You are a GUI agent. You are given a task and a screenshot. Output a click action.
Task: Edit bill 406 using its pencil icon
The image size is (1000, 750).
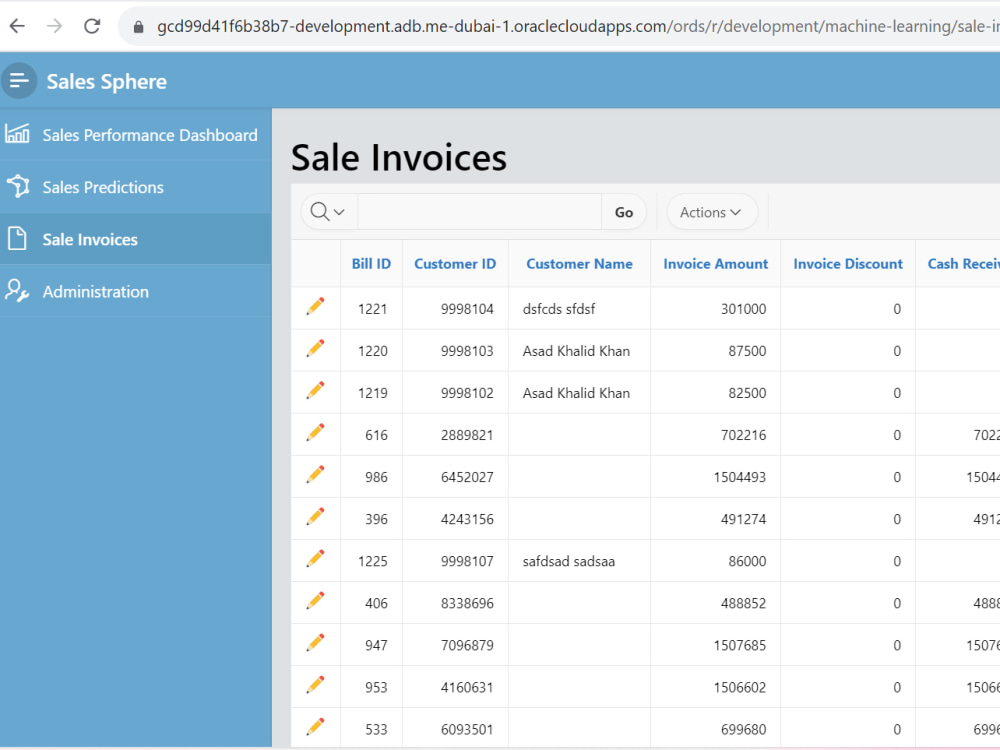(315, 601)
